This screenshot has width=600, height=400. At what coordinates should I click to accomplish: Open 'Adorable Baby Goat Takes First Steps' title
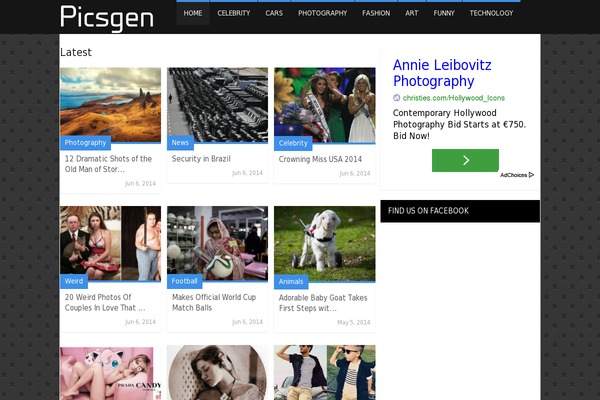(323, 303)
